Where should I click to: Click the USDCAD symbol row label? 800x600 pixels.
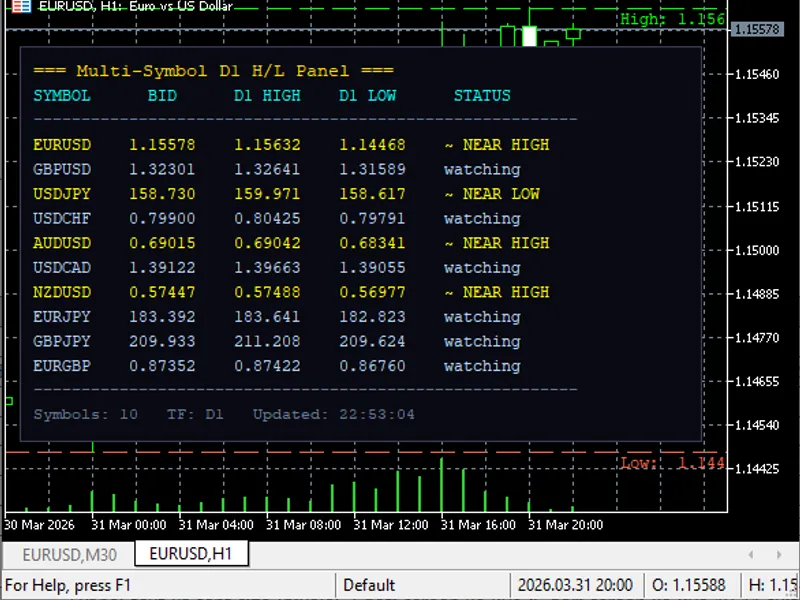[x=62, y=267]
